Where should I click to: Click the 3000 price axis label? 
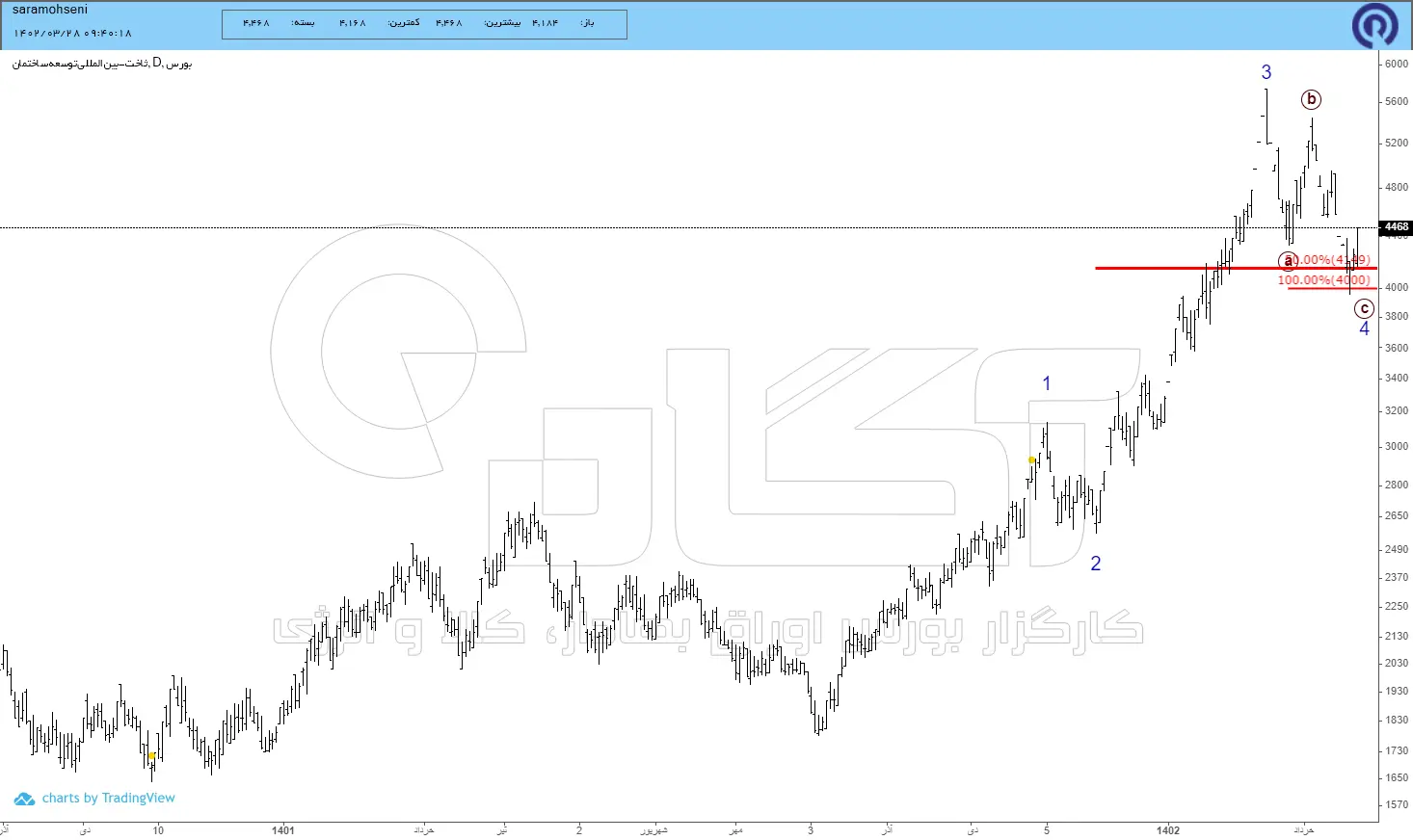(x=1396, y=447)
